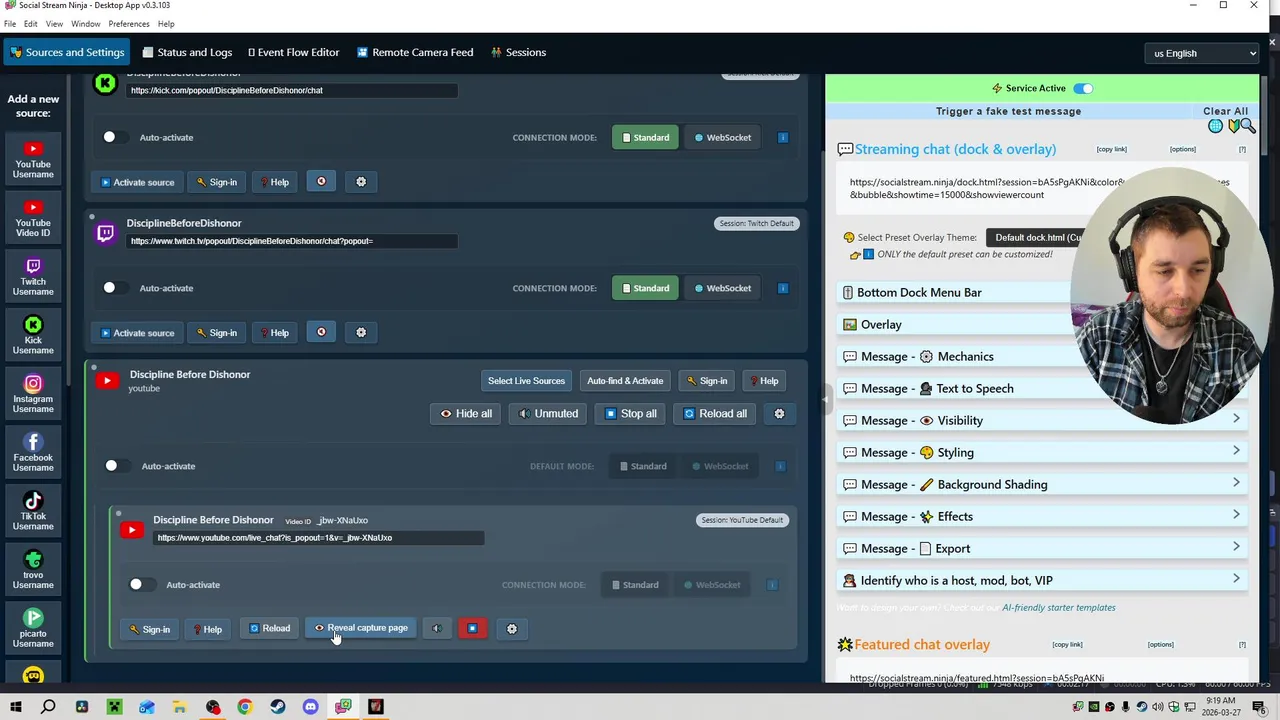Image resolution: width=1280 pixels, height=720 pixels.
Task: Select Standard connection mode for Kick
Action: [645, 138]
